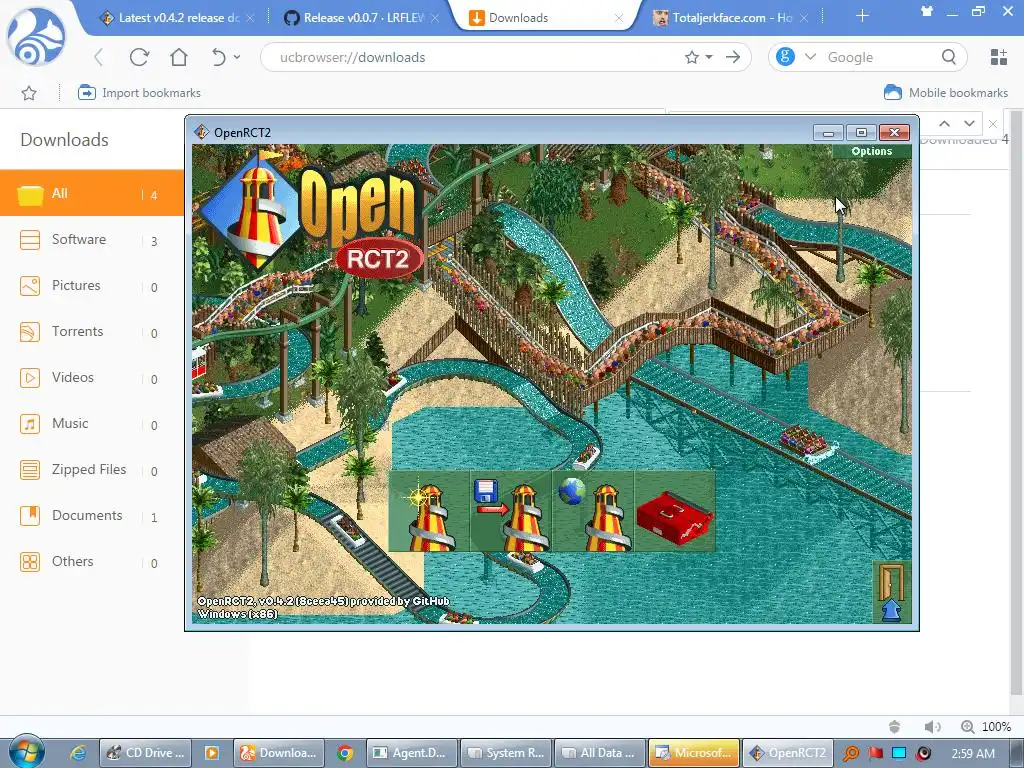The height and width of the screenshot is (768, 1024).
Task: Select the Software downloads category
Action: tap(91, 240)
